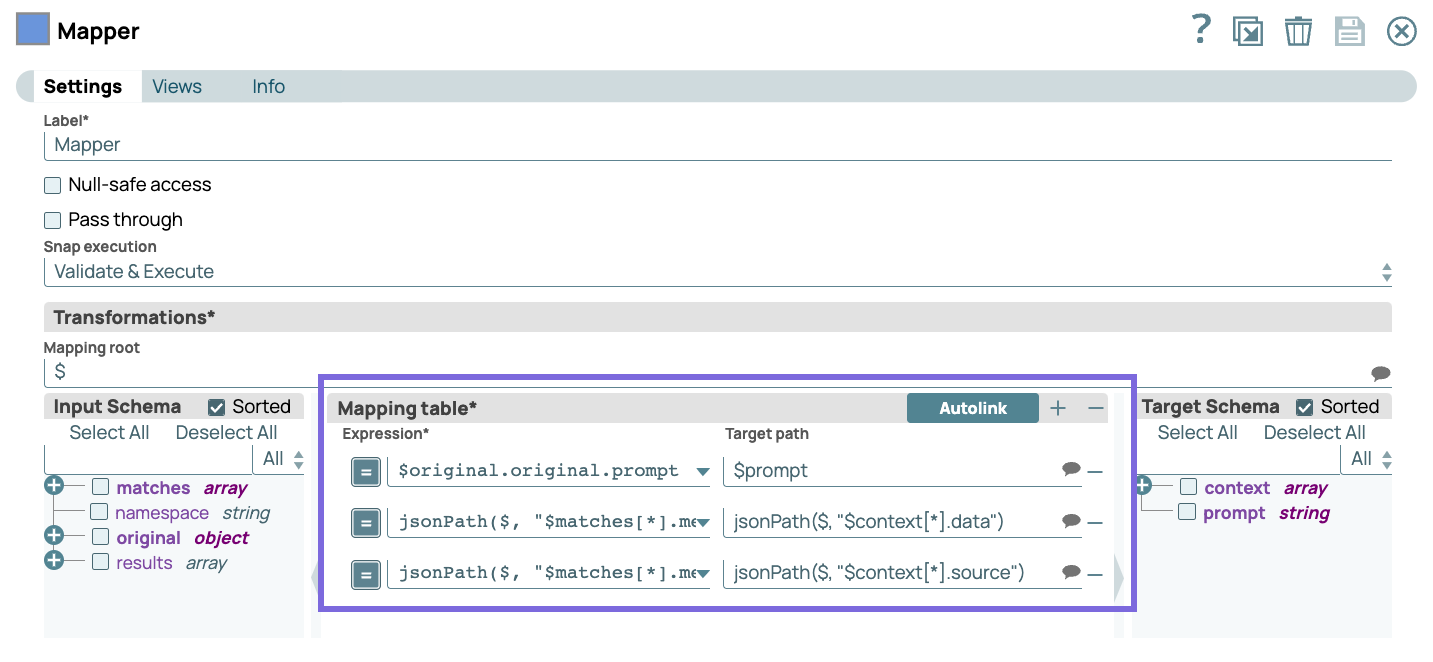Click the save disk icon
Screen dimensions: 1433x662
[x=1349, y=31]
